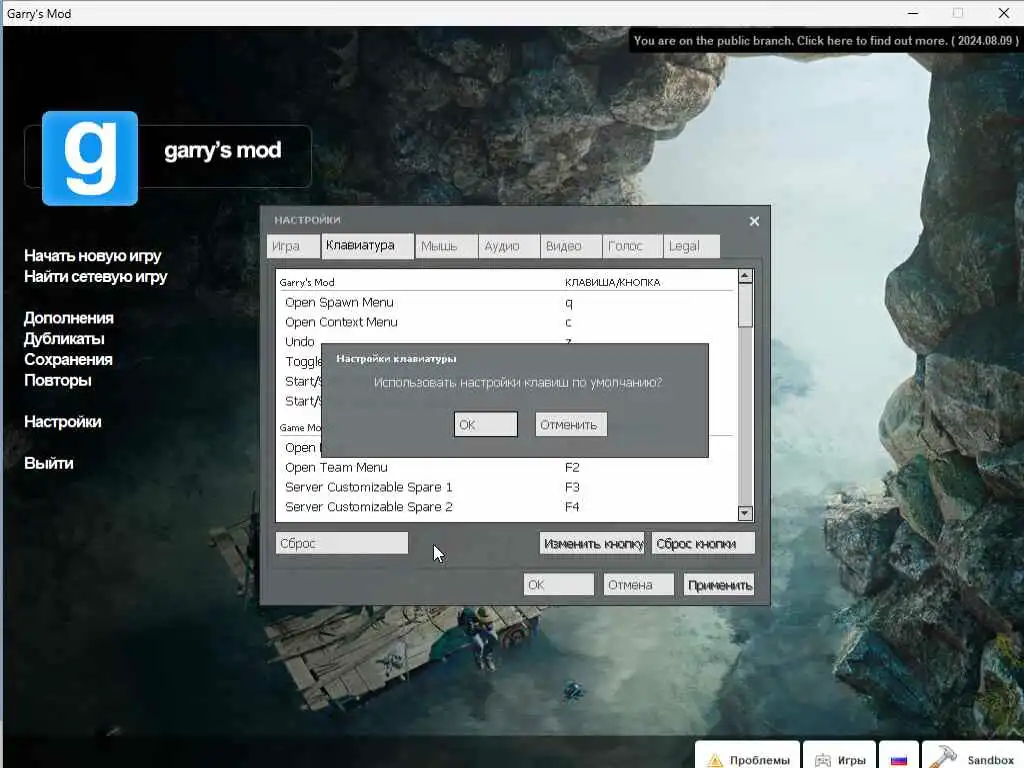Select the Undo binding row

click(x=506, y=338)
